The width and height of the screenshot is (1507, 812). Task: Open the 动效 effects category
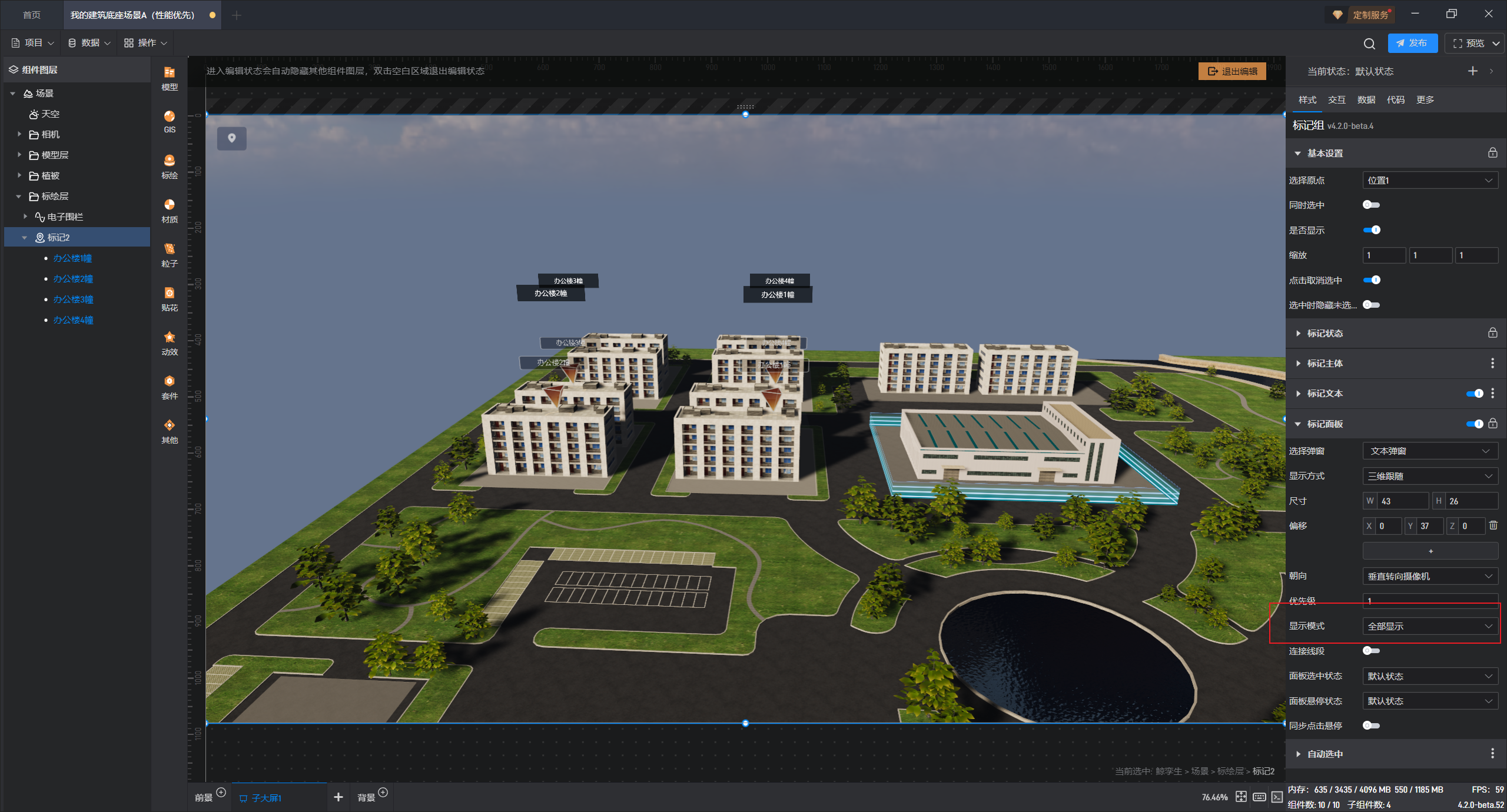[x=170, y=342]
